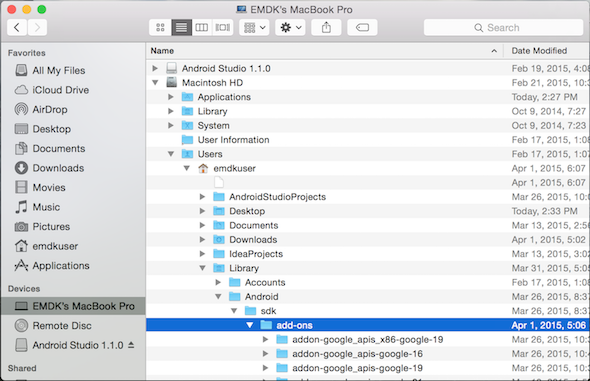Eject Android Studio 1.1.0 disk
The width and height of the screenshot is (590, 381).
pyautogui.click(x=131, y=345)
